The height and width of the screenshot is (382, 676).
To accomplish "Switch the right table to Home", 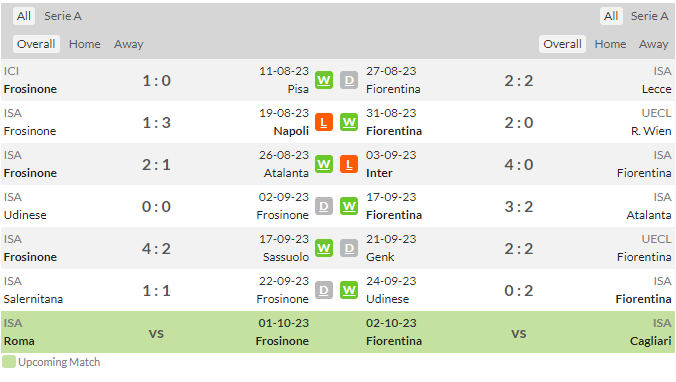I will pos(610,44).
